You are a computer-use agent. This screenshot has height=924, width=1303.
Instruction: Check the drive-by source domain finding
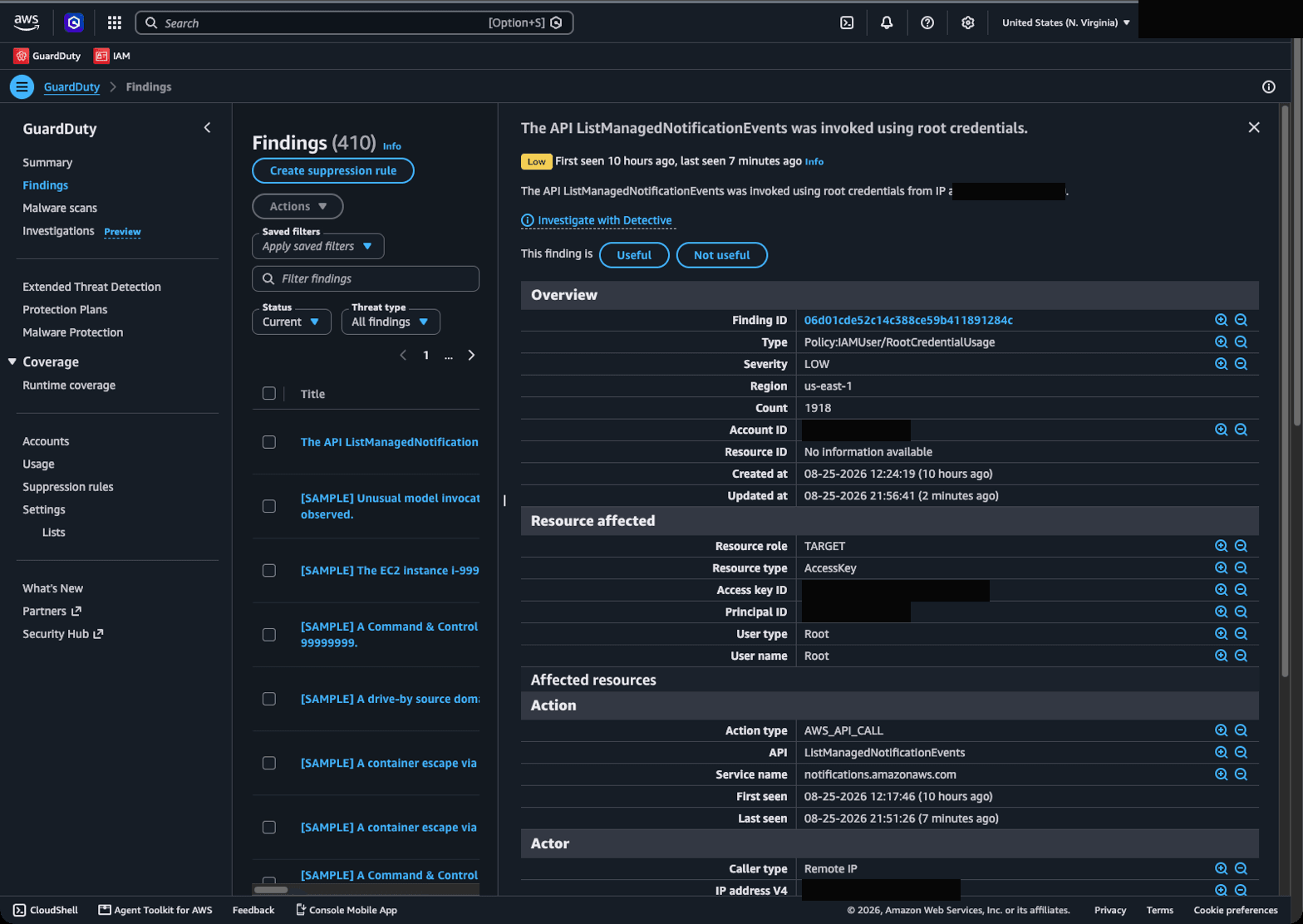pyautogui.click(x=269, y=699)
